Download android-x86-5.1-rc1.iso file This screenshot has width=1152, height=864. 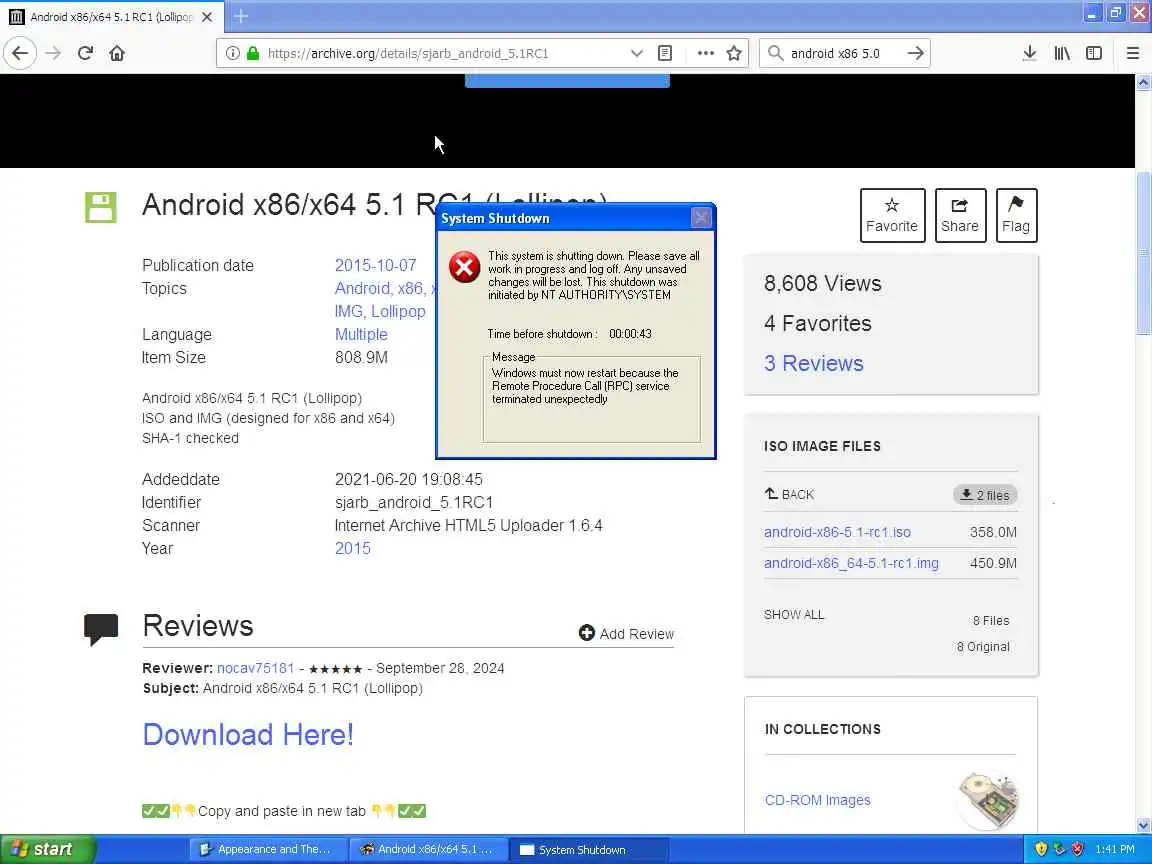click(837, 532)
